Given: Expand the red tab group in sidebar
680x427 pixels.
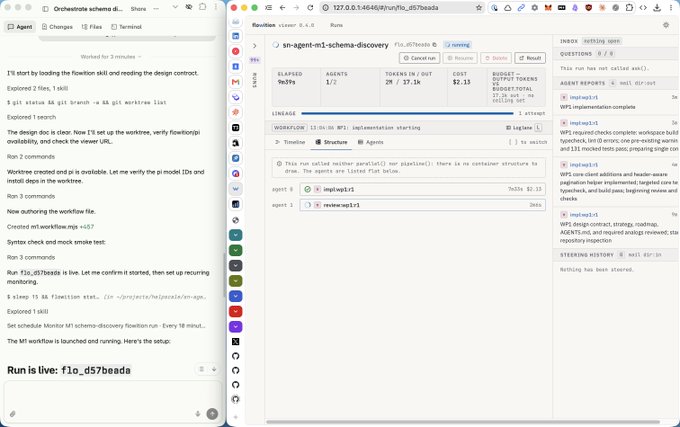Looking at the screenshot, I should click(x=235, y=311).
